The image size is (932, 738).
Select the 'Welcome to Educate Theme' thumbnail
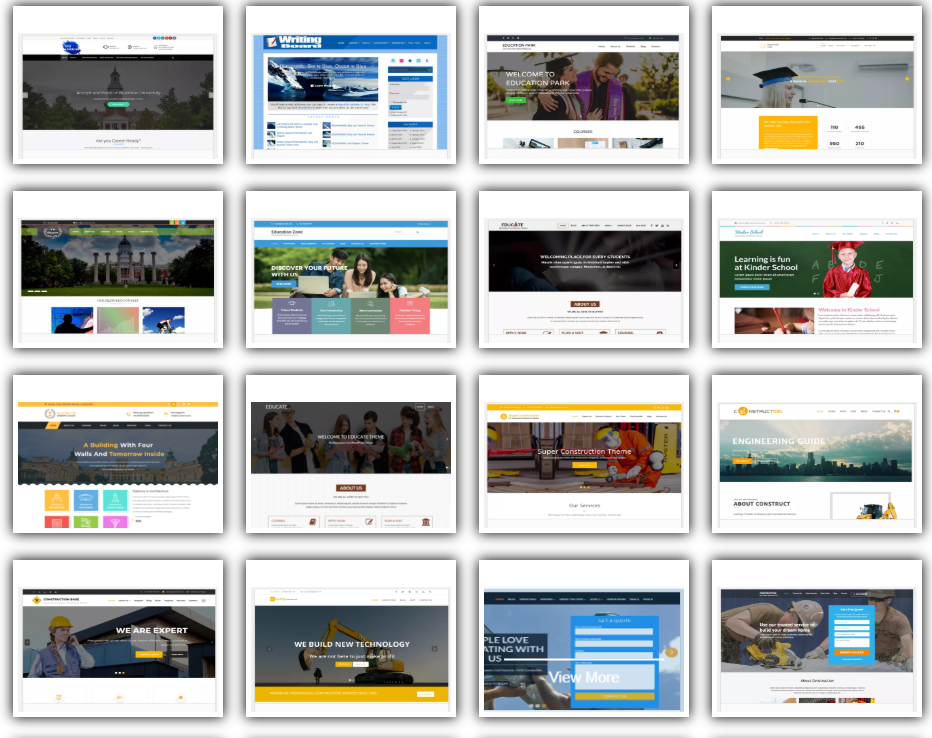point(351,453)
